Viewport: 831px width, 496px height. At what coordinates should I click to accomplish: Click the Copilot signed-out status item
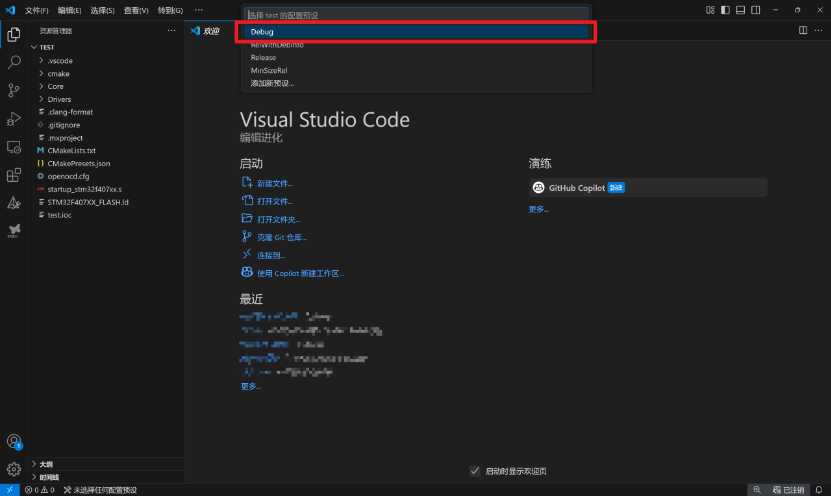point(789,490)
